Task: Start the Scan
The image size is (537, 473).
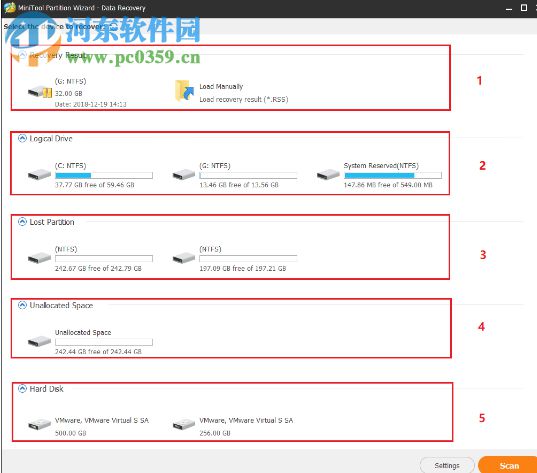Action: click(x=509, y=465)
